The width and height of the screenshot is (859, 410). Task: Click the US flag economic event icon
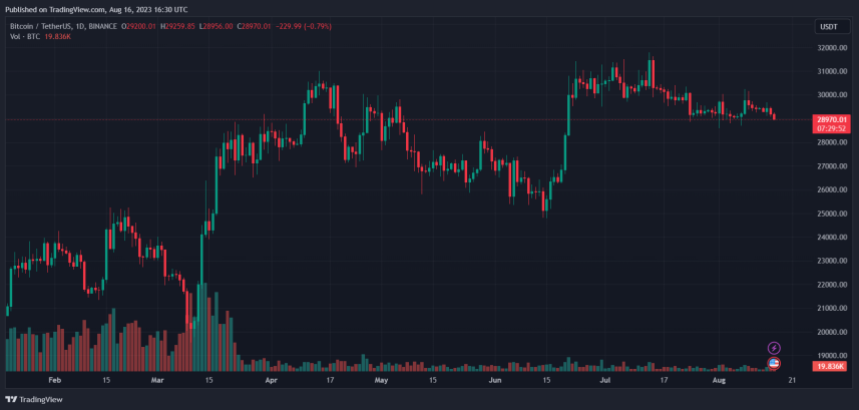(773, 362)
